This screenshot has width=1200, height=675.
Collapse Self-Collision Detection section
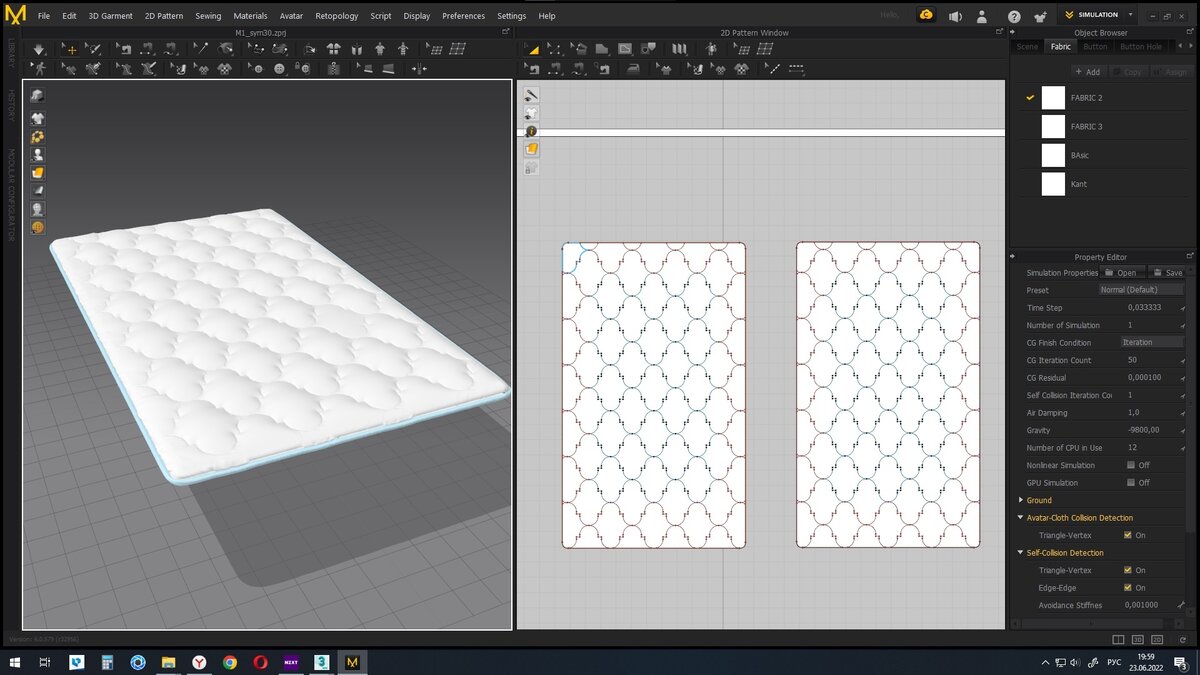[x=1021, y=553]
